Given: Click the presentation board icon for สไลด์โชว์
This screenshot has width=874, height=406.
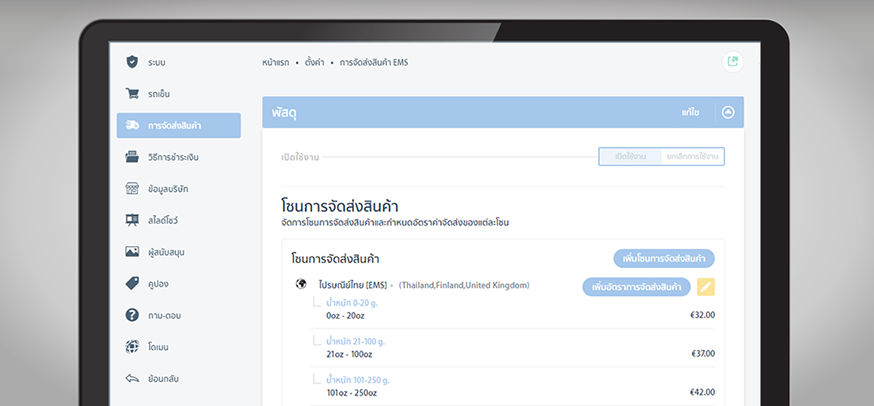Looking at the screenshot, I should 132,220.
